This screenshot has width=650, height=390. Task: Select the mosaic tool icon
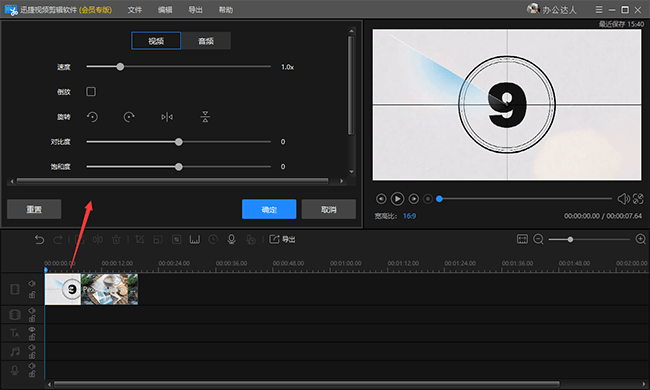point(177,240)
